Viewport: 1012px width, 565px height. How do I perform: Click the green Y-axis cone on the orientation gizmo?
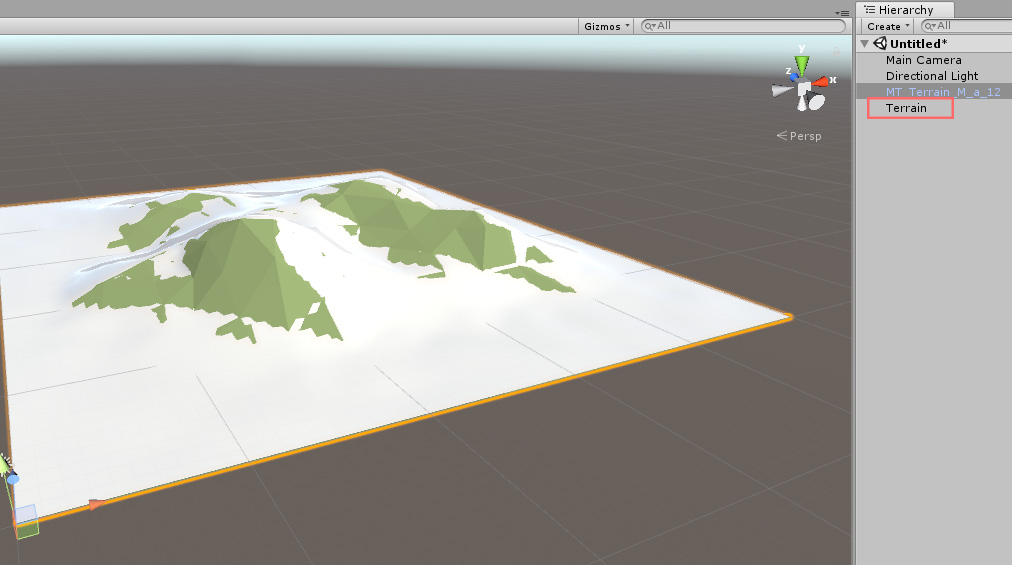(802, 65)
